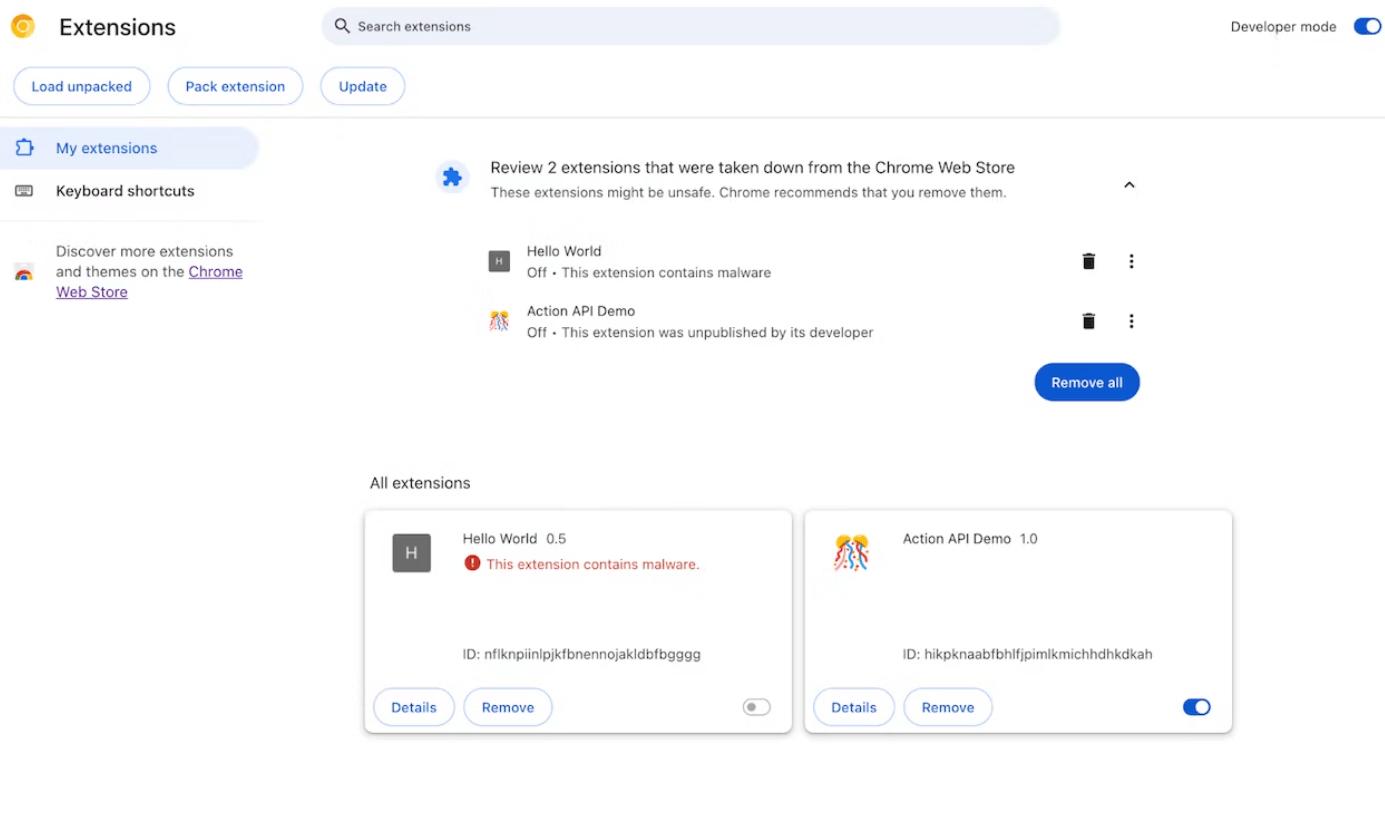Click Load unpacked button
This screenshot has width=1385, height=817.
(81, 86)
